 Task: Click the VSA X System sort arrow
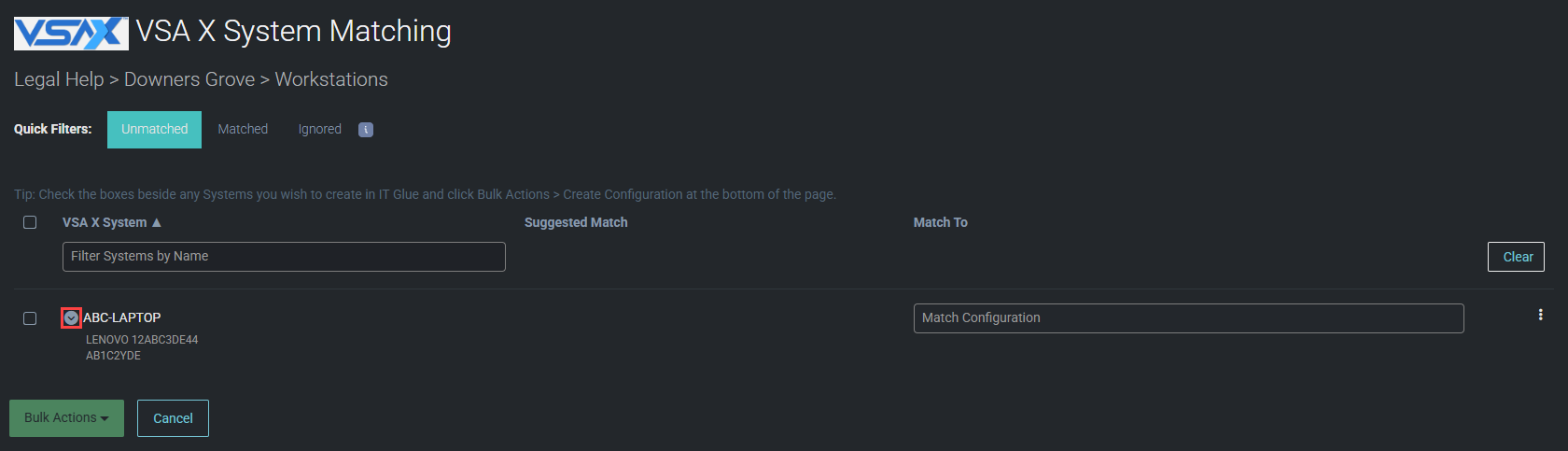pyautogui.click(x=157, y=223)
